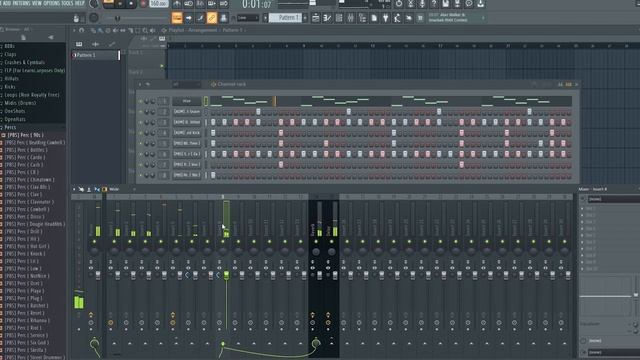Click the question mark help icon

(x=434, y=4)
